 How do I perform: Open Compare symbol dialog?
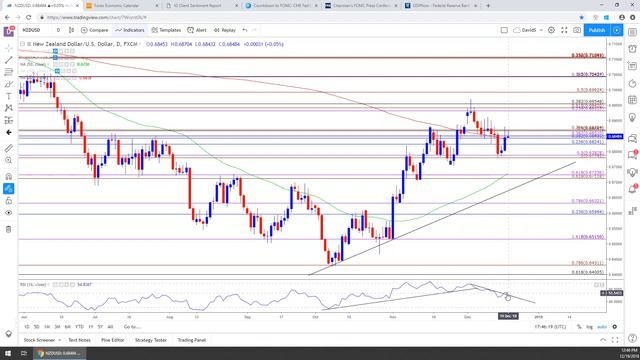(x=94, y=30)
